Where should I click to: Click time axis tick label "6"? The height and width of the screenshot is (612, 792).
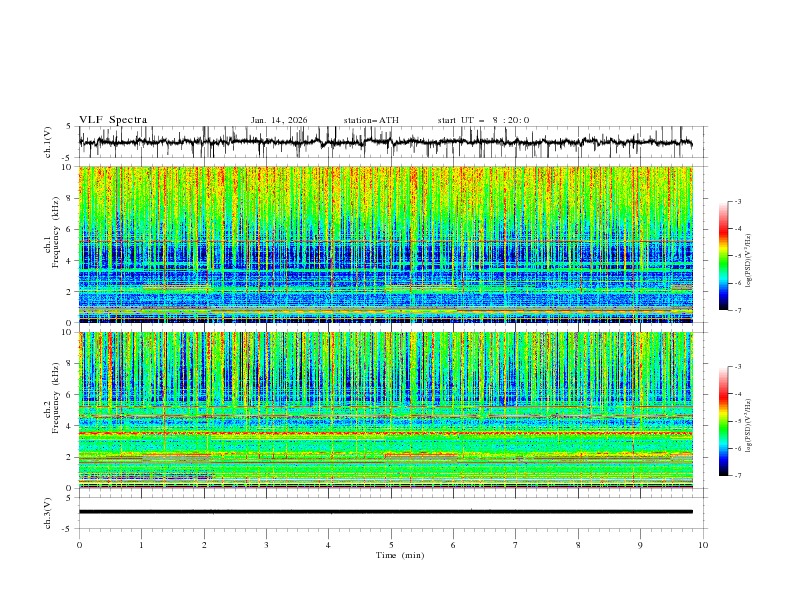[x=454, y=545]
